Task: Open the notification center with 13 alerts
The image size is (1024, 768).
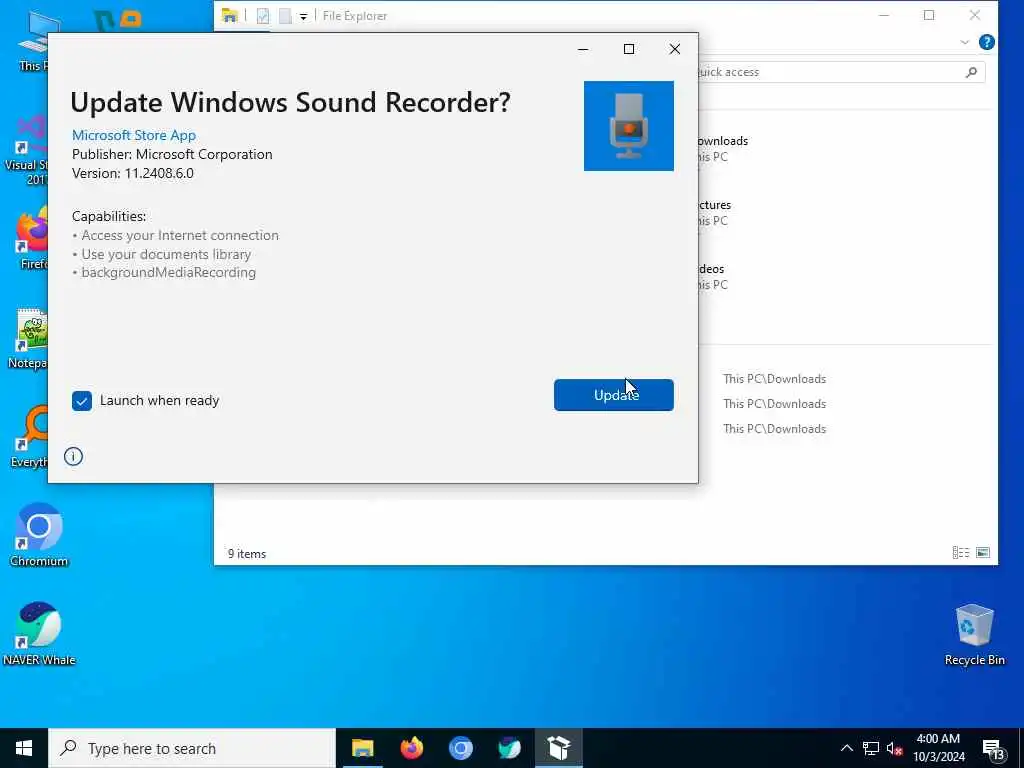Action: tap(993, 750)
